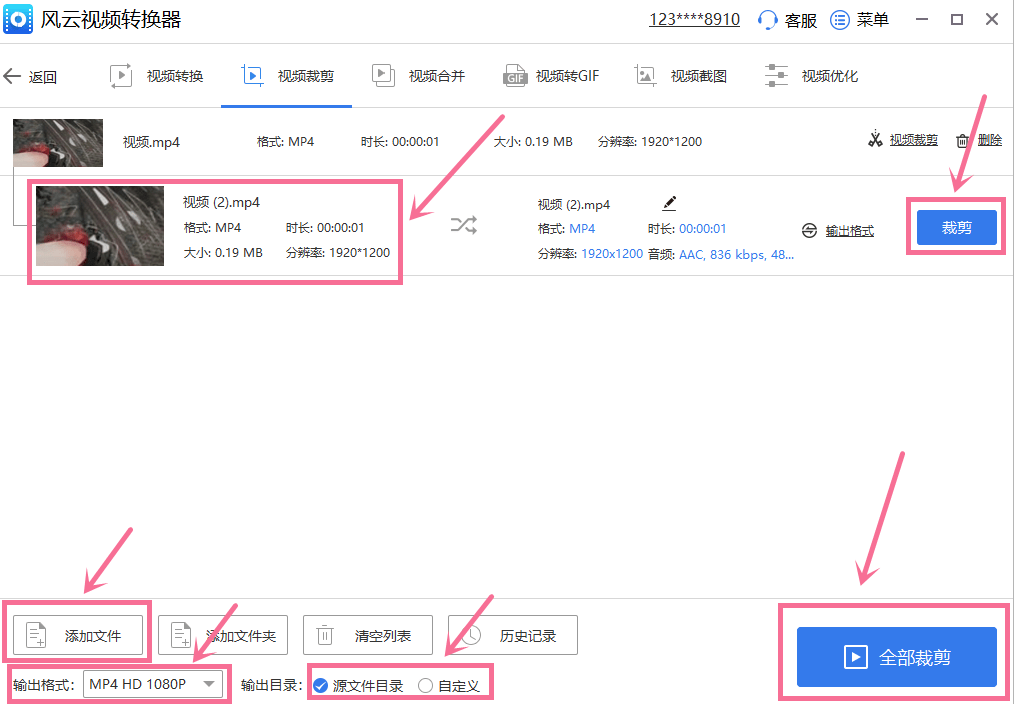The height and width of the screenshot is (704, 1014).
Task: Click source file name 视频 (2).mp4
Action: (221, 202)
